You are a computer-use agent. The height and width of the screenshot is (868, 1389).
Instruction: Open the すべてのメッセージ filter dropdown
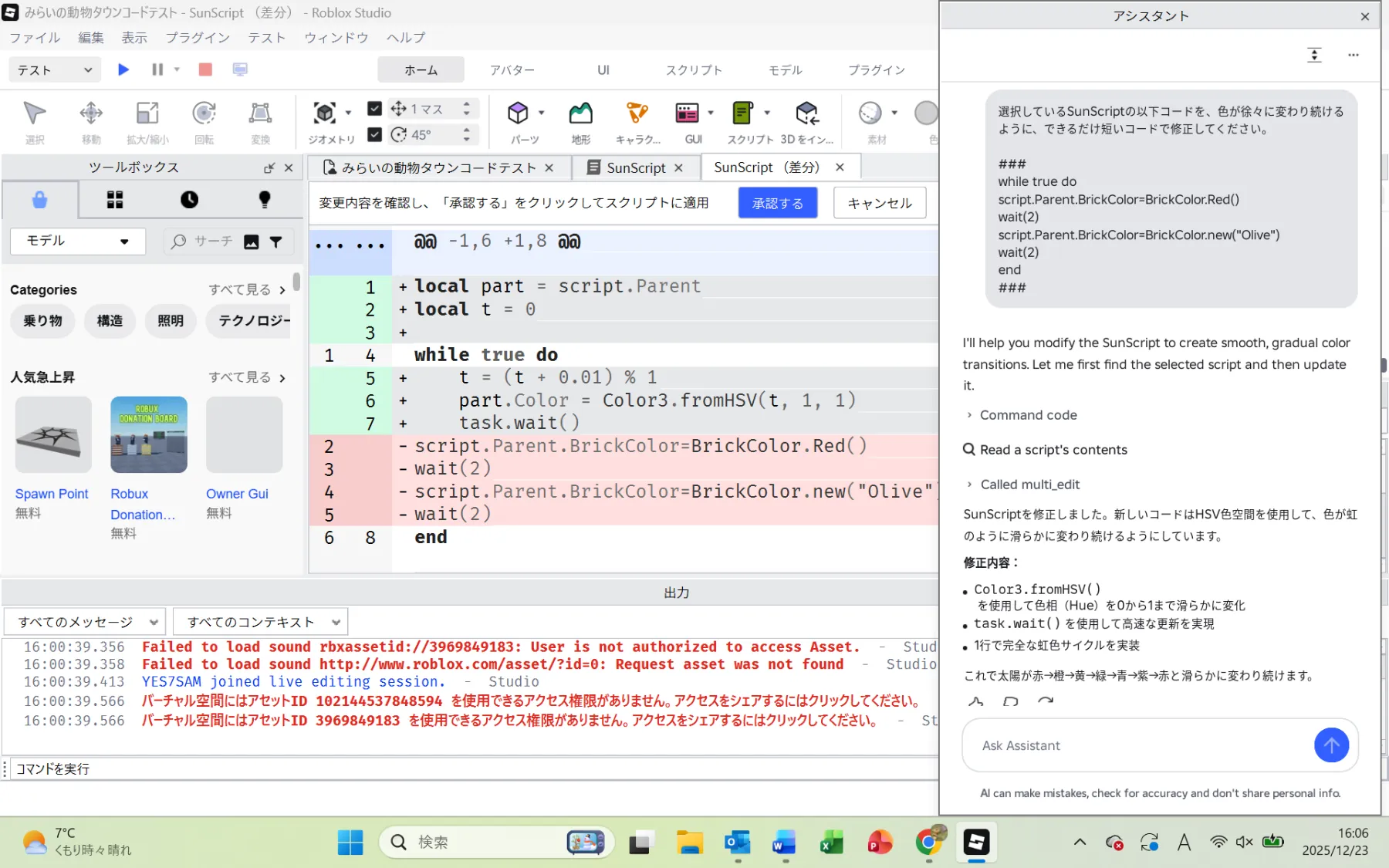point(85,622)
